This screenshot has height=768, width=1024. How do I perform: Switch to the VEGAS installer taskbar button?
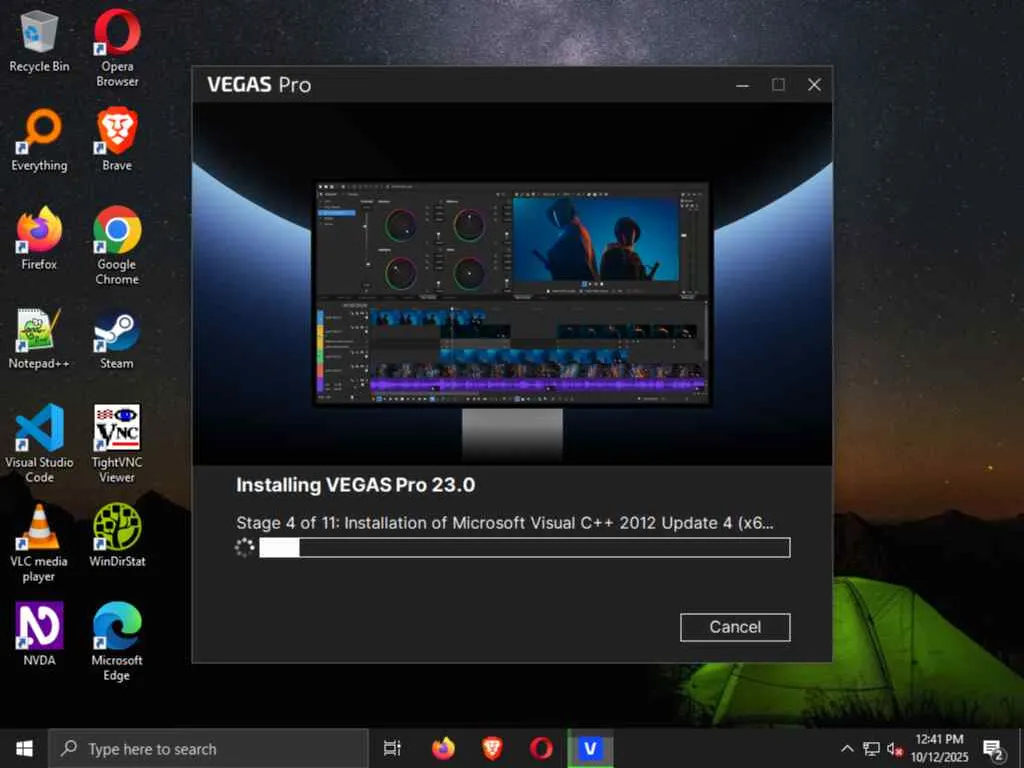(590, 748)
